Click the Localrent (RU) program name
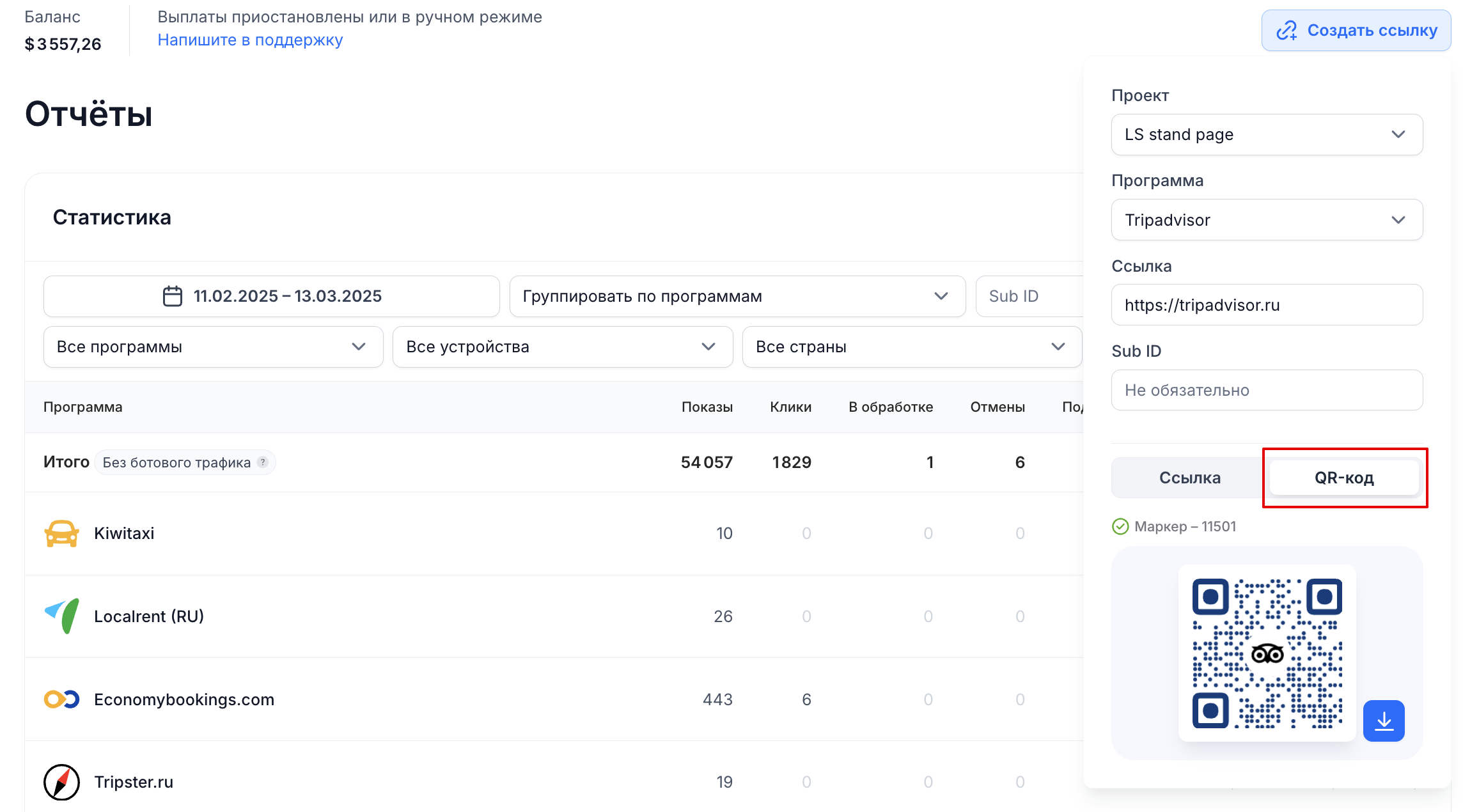Image resolution: width=1463 pixels, height=812 pixels. point(149,616)
